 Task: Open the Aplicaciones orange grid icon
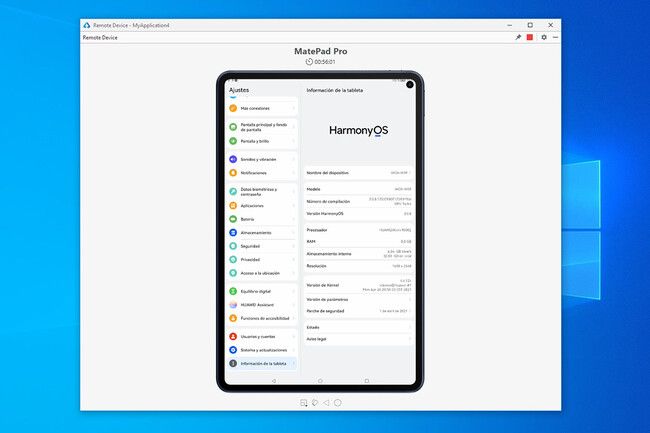[233, 206]
